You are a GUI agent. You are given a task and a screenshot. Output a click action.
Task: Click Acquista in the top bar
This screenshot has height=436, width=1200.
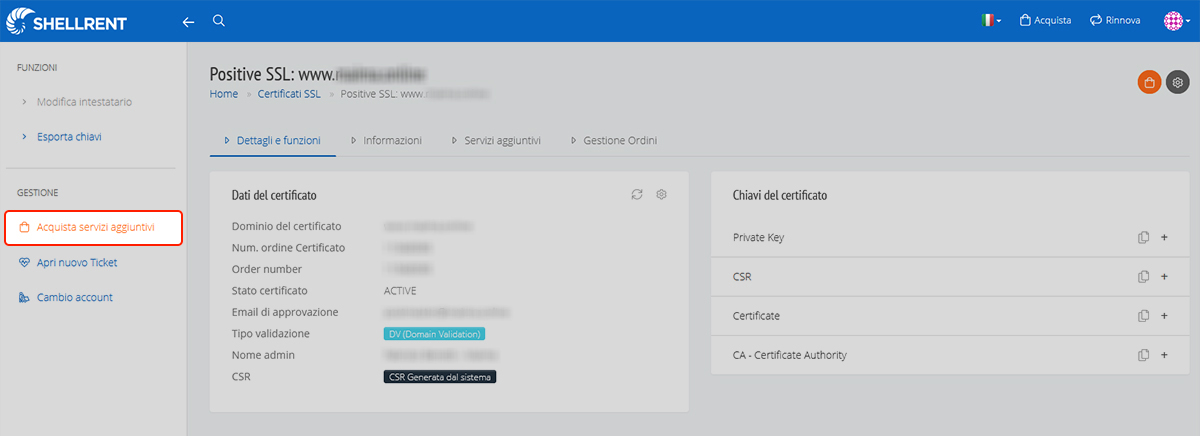click(x=1045, y=20)
